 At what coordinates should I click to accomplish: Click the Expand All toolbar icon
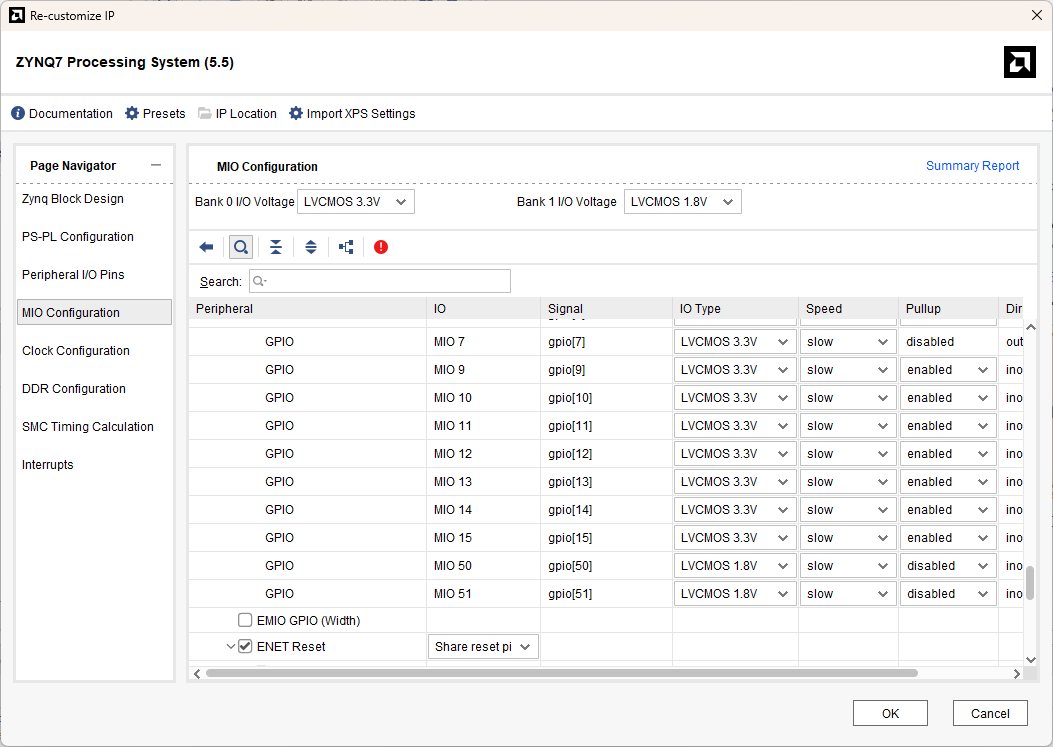pos(311,247)
